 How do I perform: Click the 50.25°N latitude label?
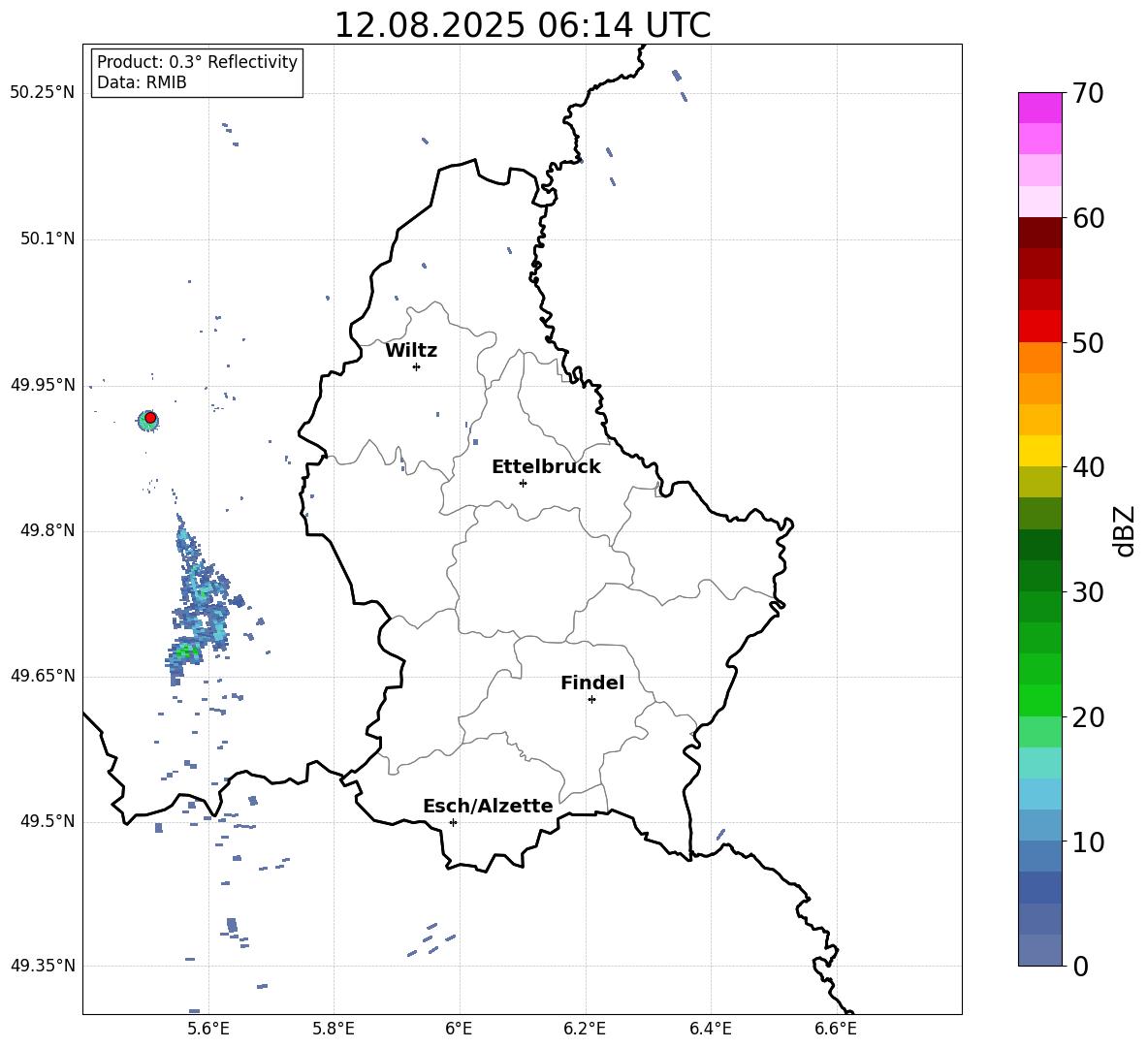(x=43, y=93)
